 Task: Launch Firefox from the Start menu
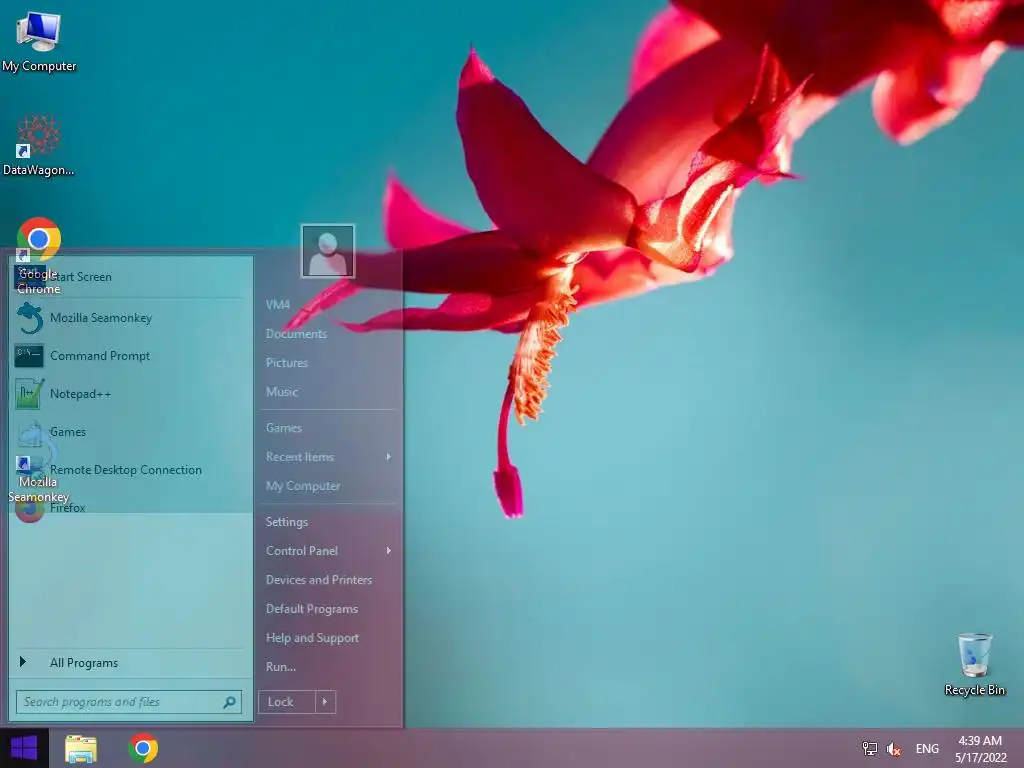tap(129, 507)
